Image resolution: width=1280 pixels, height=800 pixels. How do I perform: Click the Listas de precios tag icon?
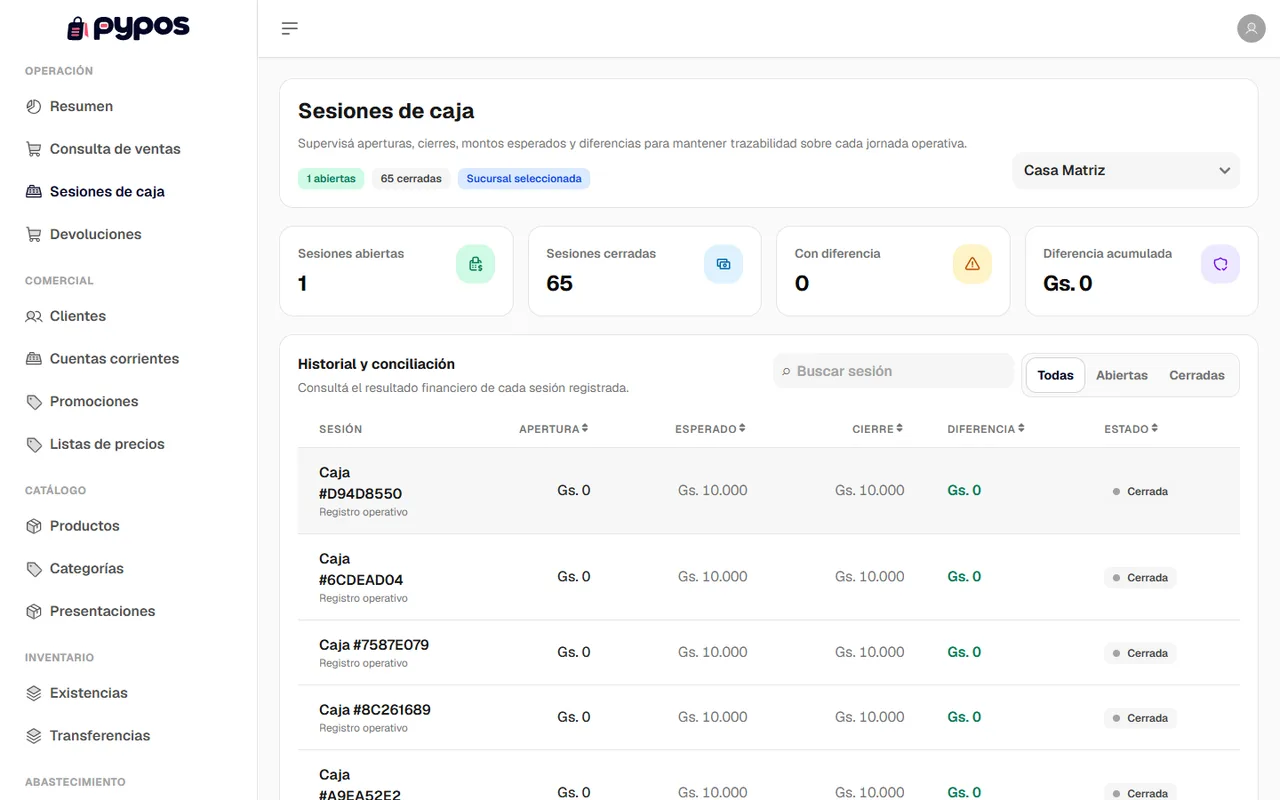click(34, 445)
